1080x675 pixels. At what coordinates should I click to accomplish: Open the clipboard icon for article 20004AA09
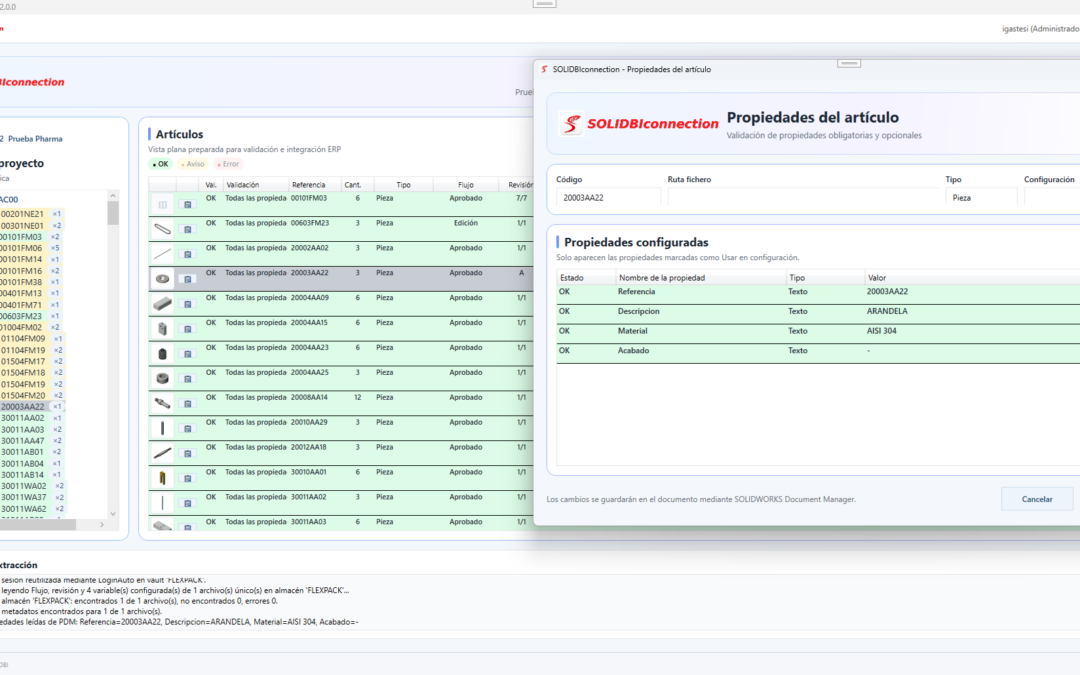(187, 304)
